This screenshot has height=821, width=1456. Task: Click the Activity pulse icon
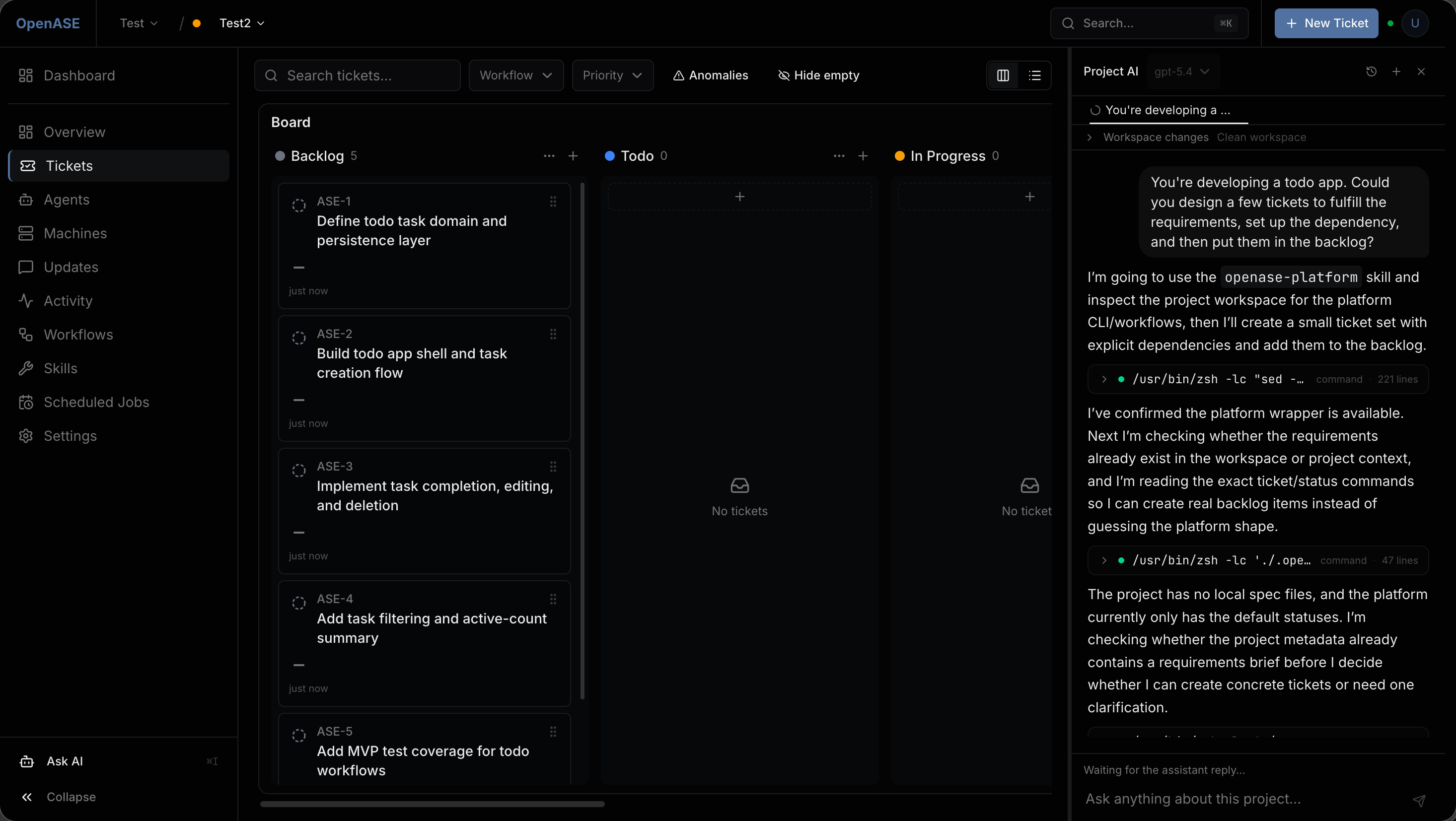pos(26,301)
